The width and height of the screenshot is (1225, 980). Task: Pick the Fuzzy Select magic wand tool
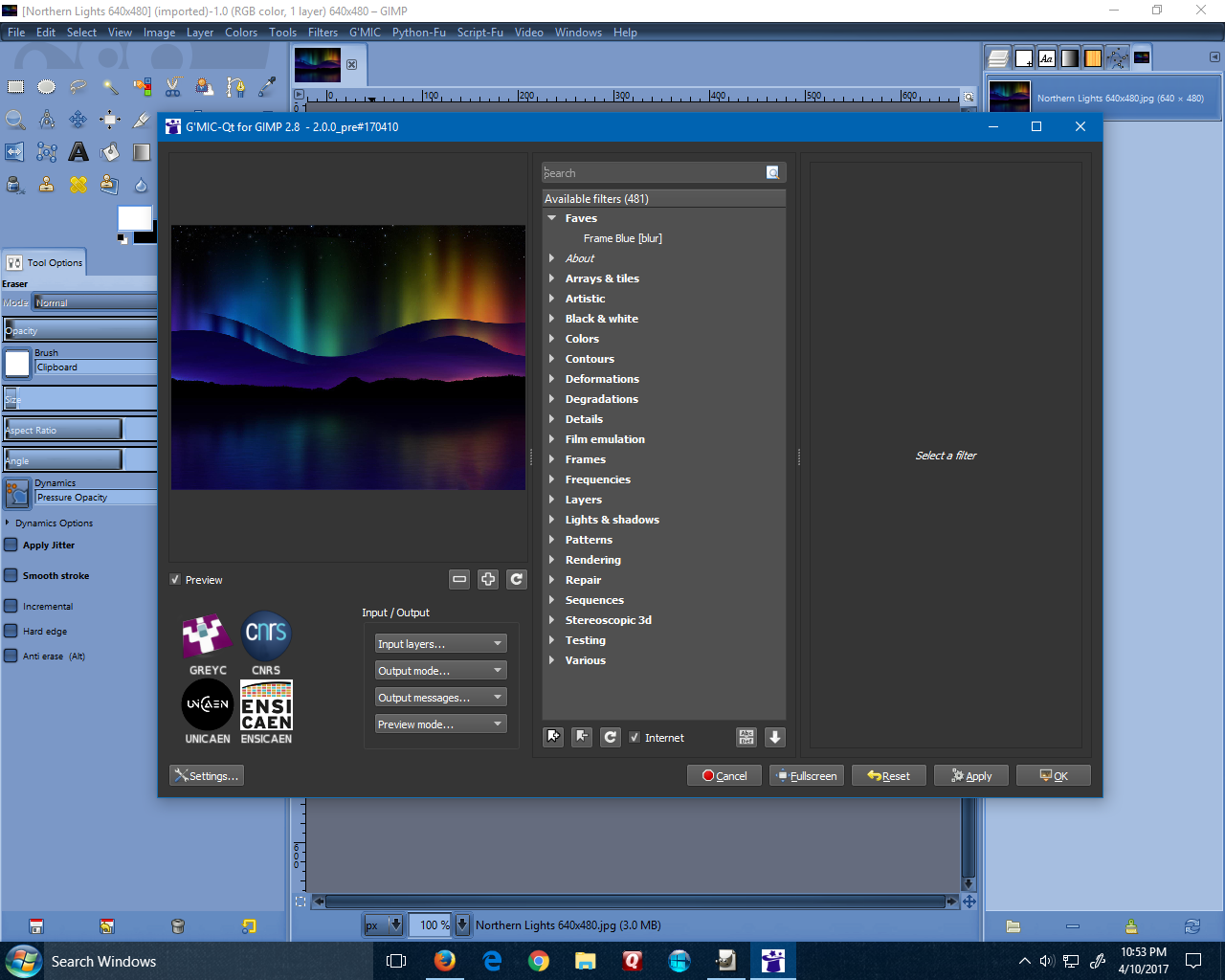point(110,87)
